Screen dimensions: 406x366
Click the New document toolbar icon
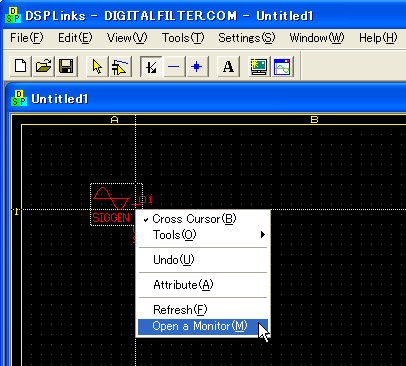click(21, 66)
